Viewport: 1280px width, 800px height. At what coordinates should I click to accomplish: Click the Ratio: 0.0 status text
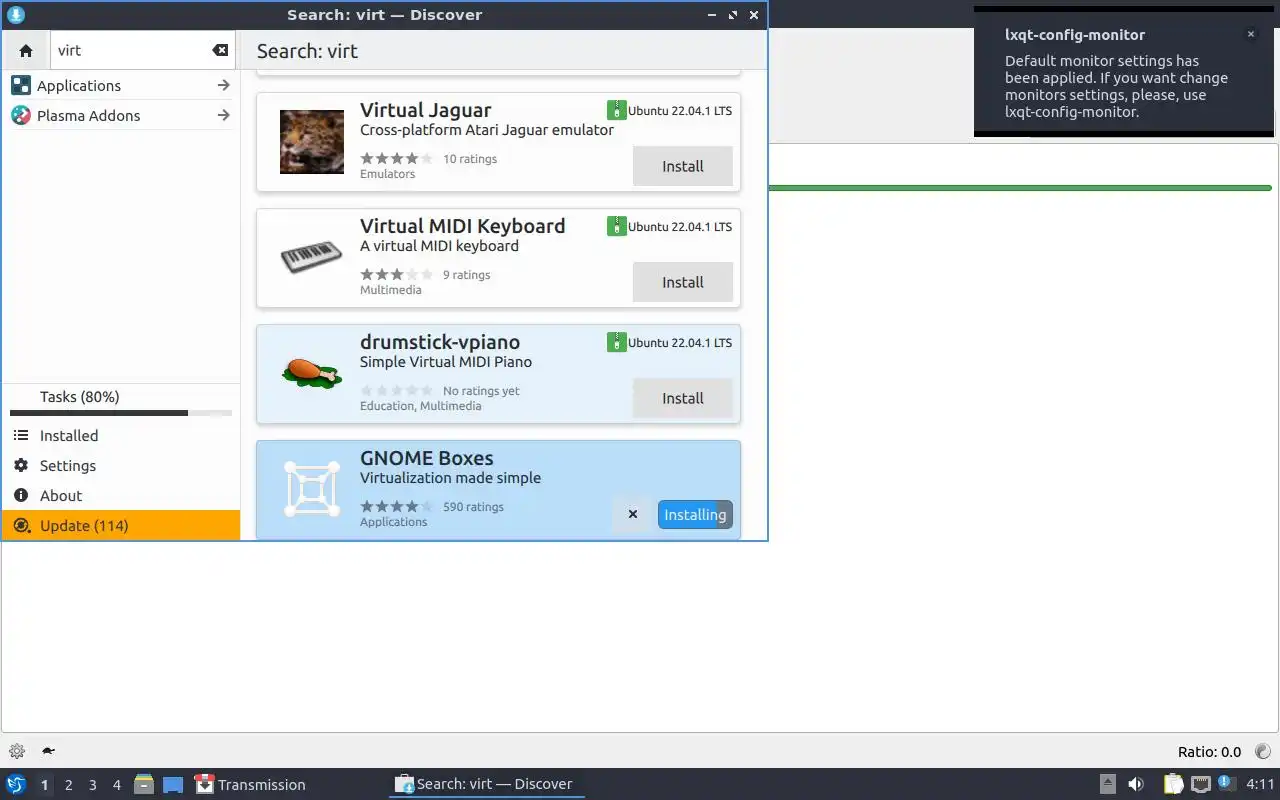pos(1209,752)
